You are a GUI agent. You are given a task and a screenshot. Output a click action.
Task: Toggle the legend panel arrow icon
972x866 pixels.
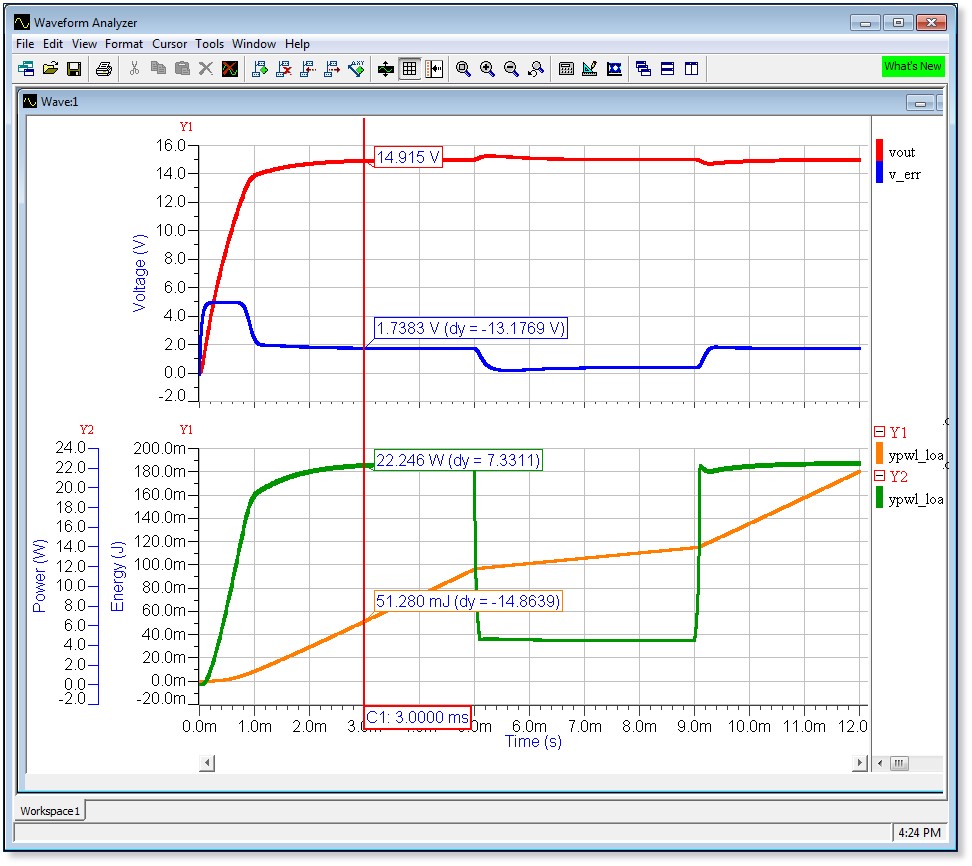click(434, 69)
